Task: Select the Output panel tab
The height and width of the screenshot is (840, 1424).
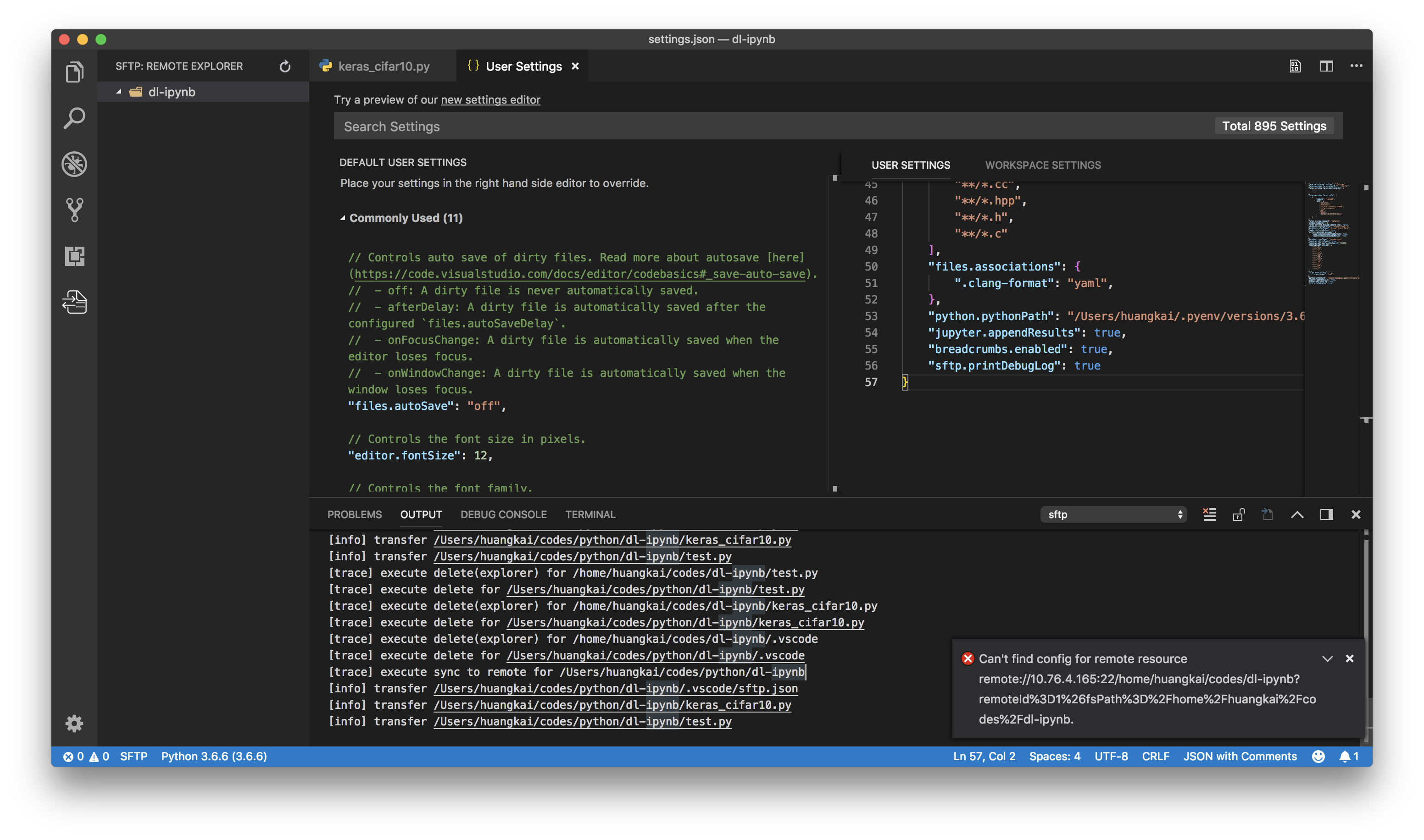Action: pyautogui.click(x=421, y=514)
